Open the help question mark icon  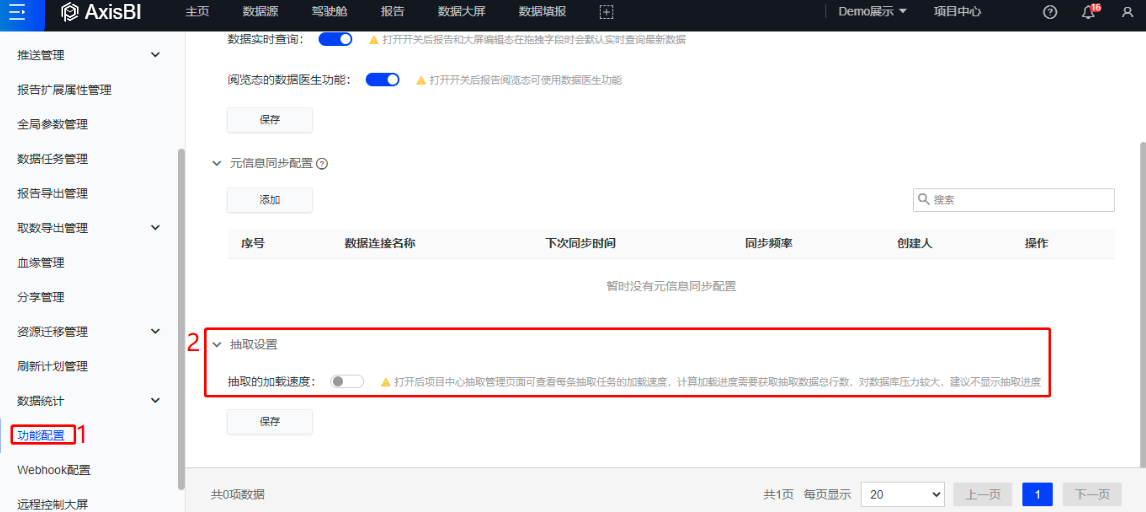(x=1050, y=12)
